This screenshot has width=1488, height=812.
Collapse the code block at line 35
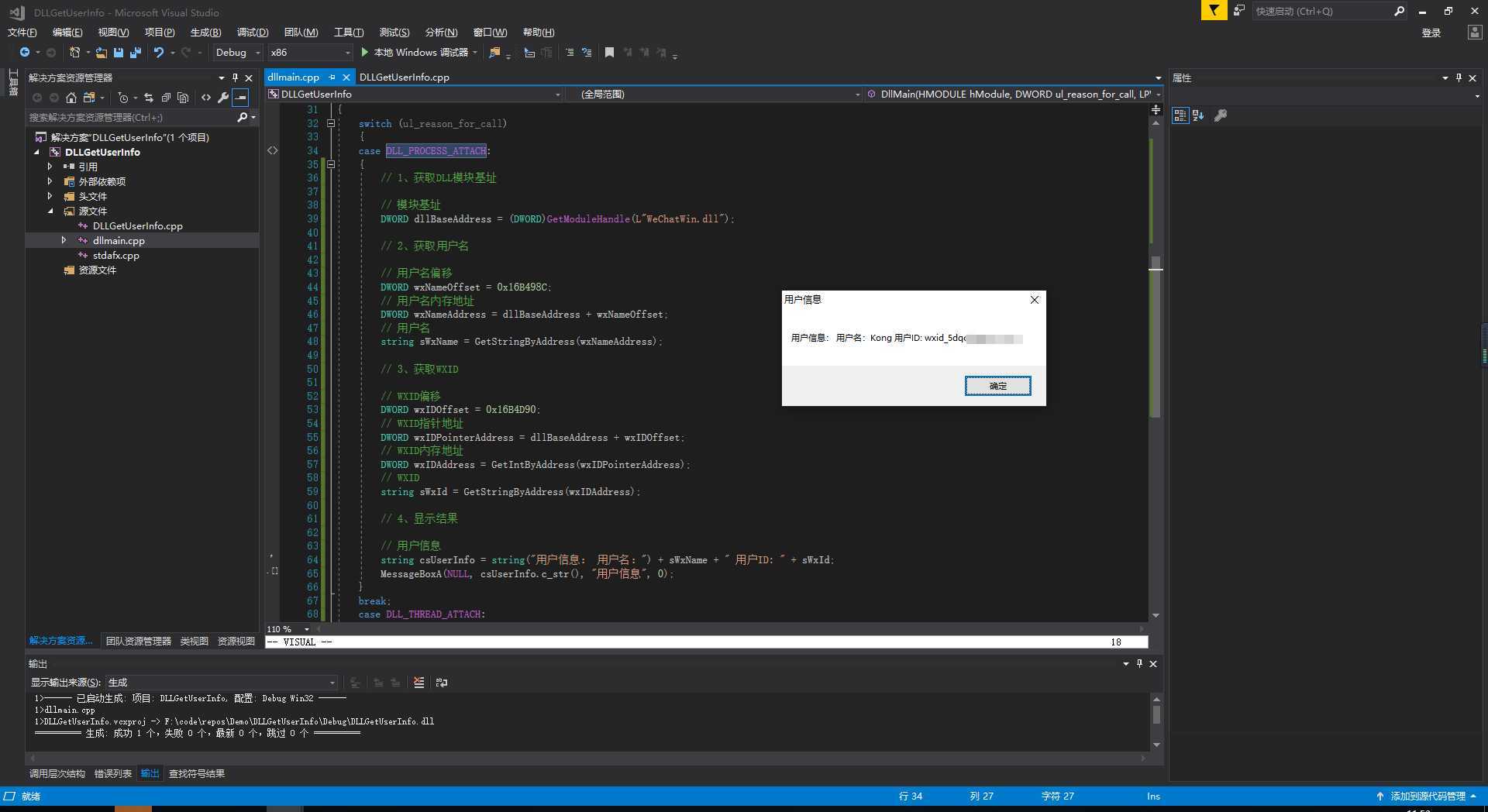[331, 164]
